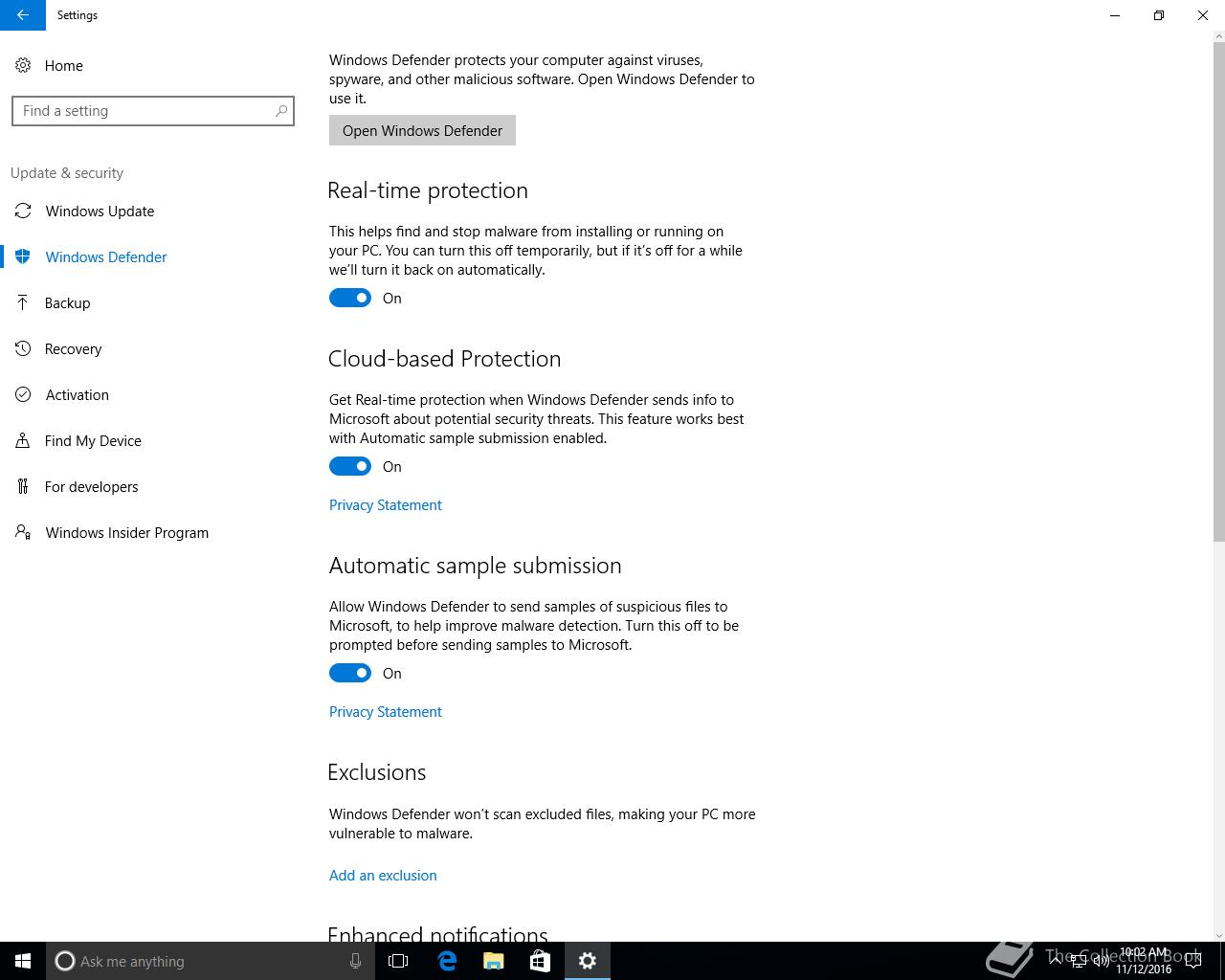The height and width of the screenshot is (980, 1225).
Task: Turn off Real-time protection toggle
Action: tap(350, 298)
